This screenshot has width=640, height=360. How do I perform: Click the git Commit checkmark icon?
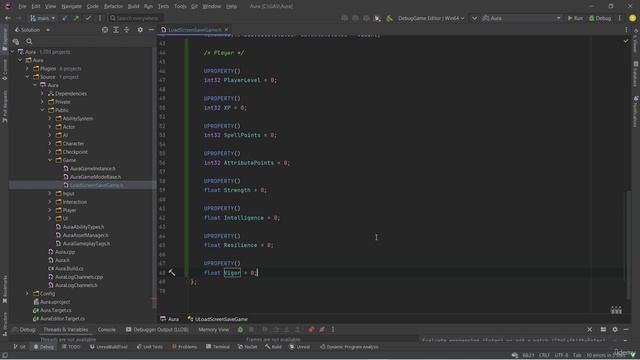(x=88, y=18)
